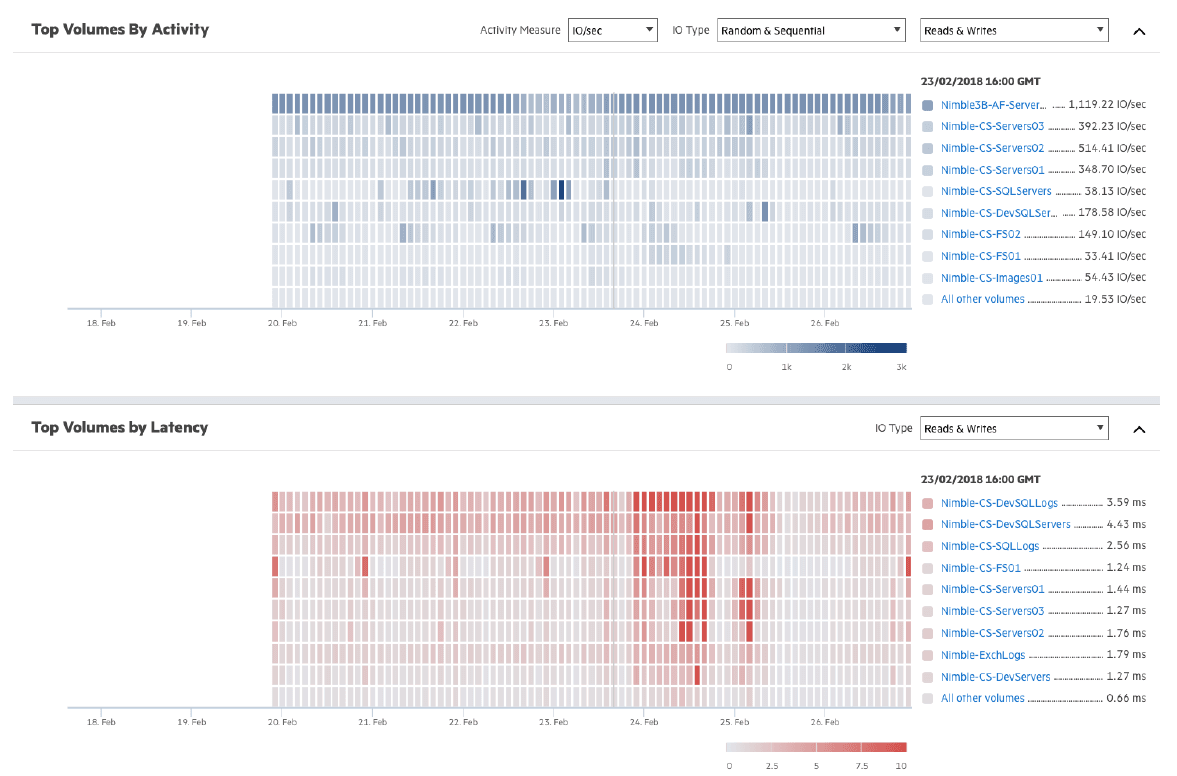Click the blue swatch beside Nimble3B-AF-Server
The image size is (1177, 776).
(x=928, y=106)
